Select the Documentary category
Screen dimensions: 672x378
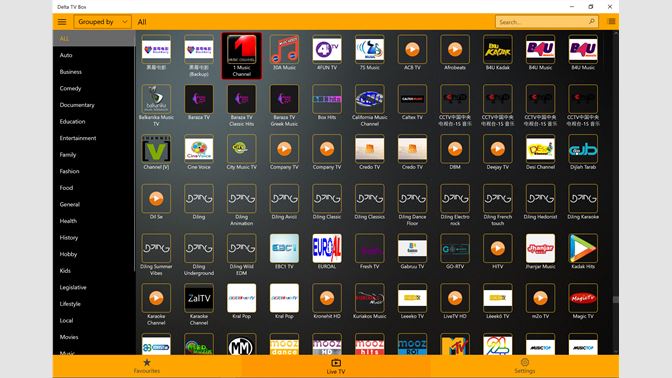tap(94, 105)
